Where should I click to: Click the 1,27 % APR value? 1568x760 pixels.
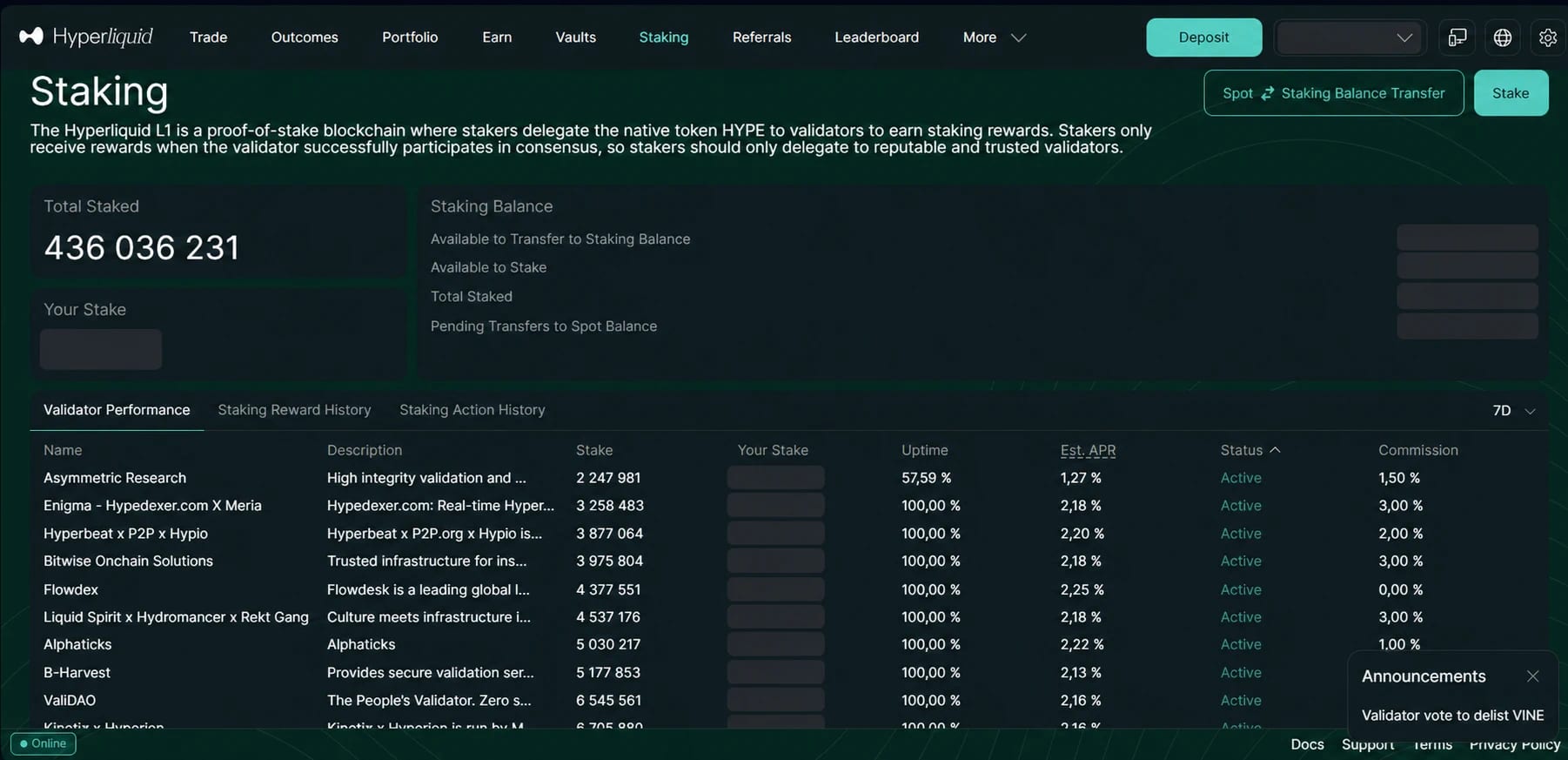pos(1081,478)
